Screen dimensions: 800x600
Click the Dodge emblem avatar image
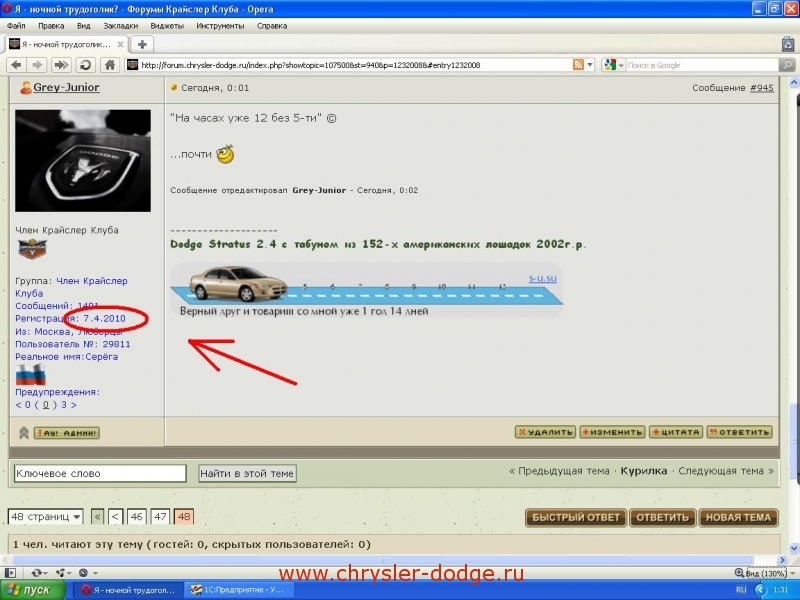83,160
